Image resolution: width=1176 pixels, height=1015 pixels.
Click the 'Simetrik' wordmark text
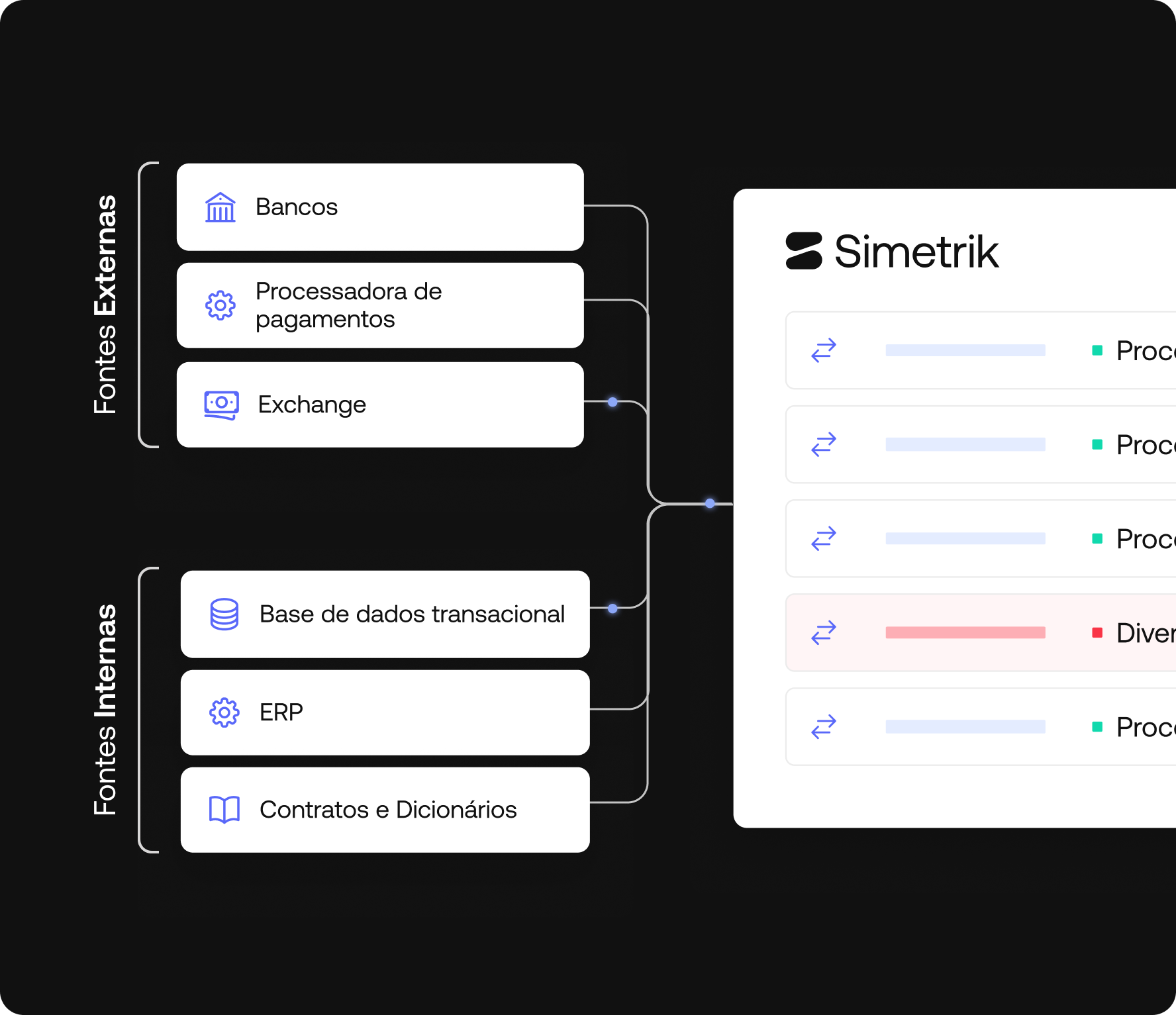(x=916, y=252)
